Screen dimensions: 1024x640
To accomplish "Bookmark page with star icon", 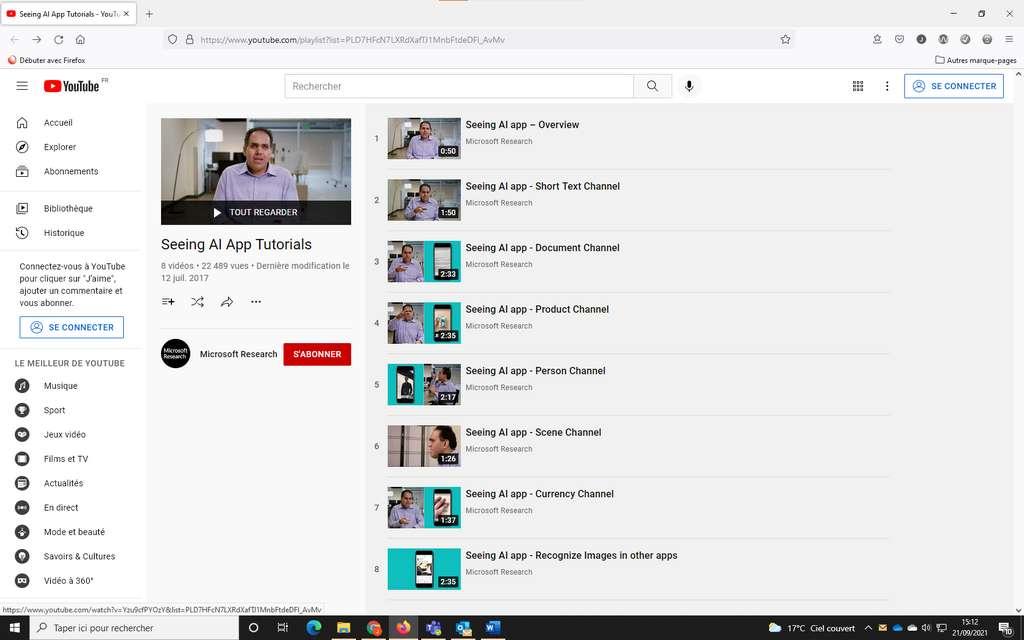I will (x=785, y=39).
